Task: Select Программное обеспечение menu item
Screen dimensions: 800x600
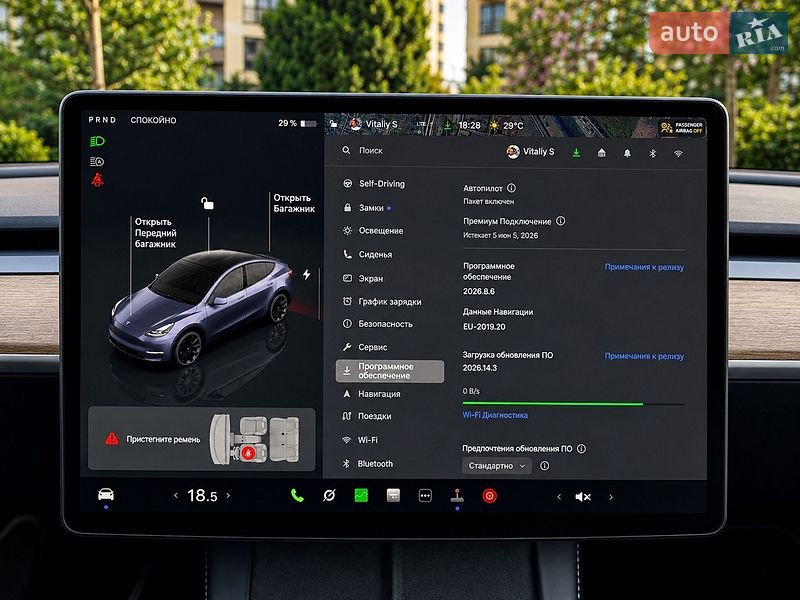Action: click(390, 371)
